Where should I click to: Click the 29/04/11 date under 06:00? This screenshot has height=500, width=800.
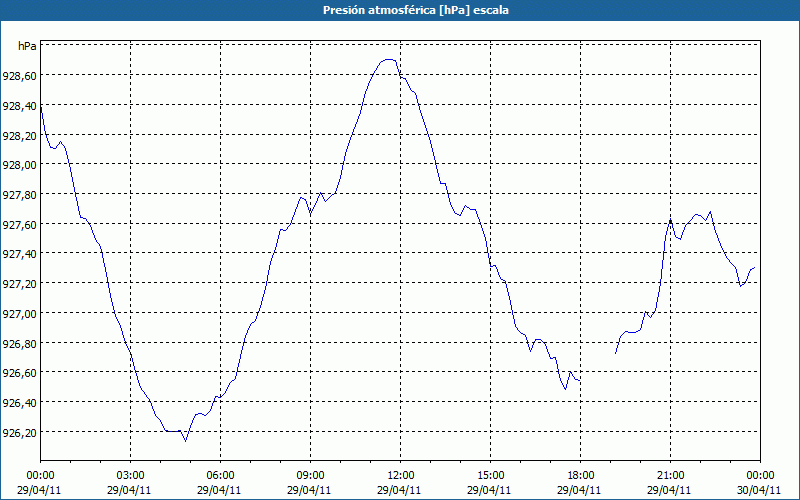point(219,490)
